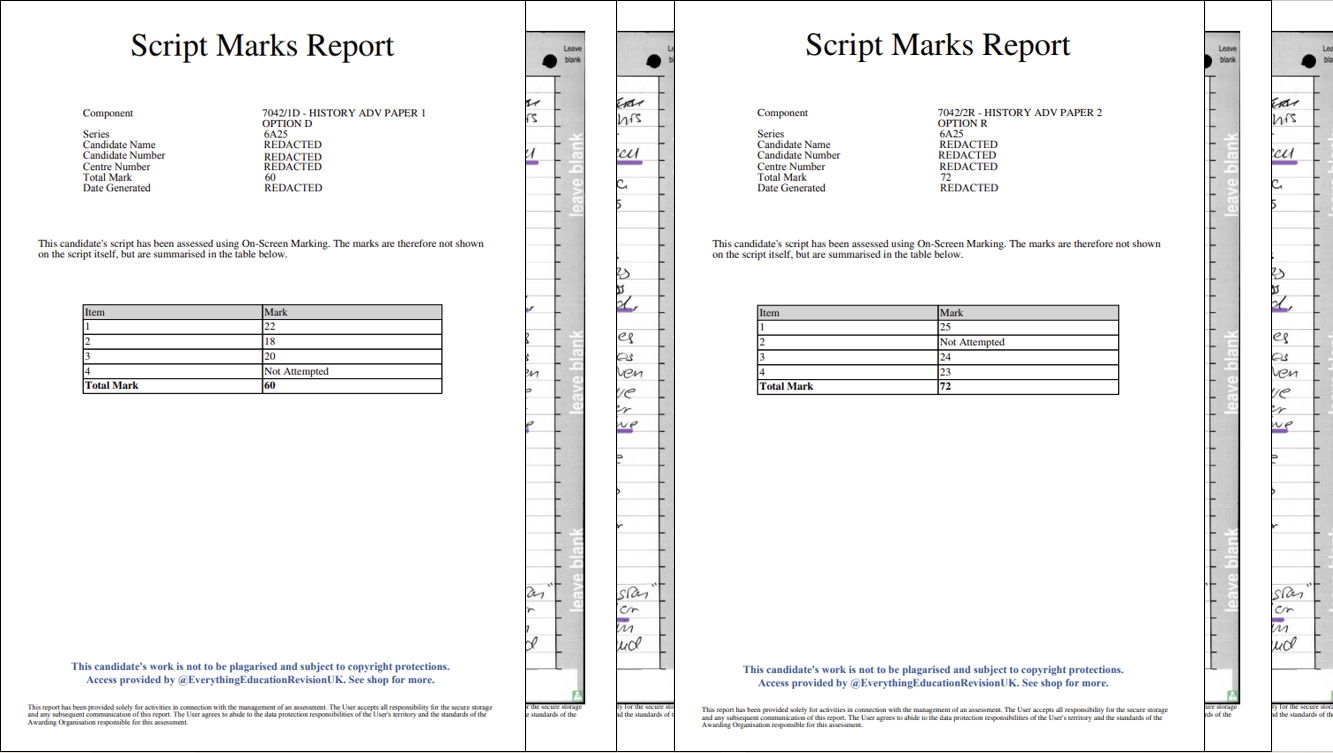Select "Not Attempted" in Paper 1 marks table

click(296, 372)
